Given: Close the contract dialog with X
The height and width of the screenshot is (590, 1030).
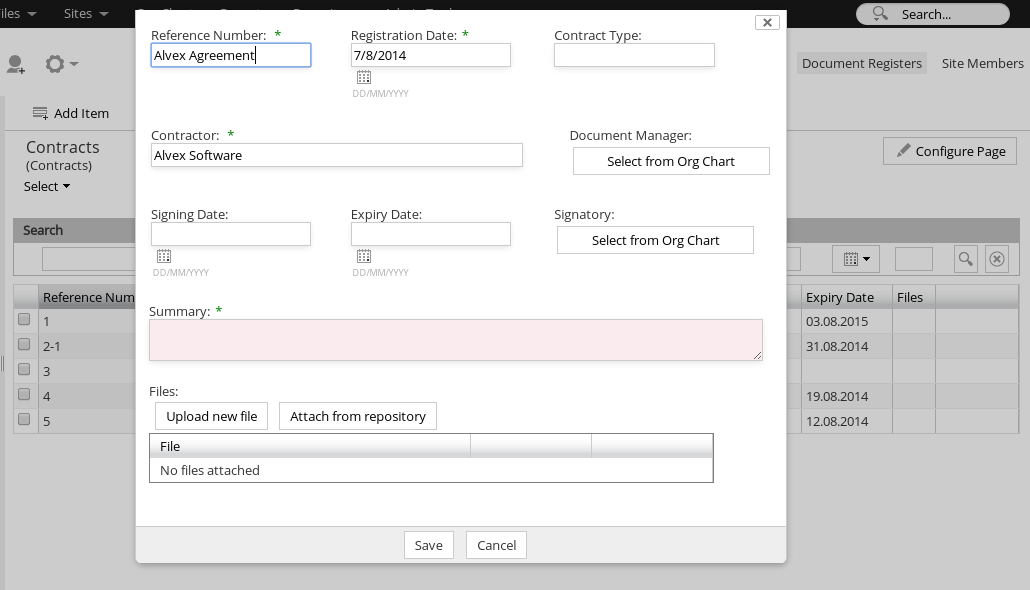Looking at the screenshot, I should 767,22.
